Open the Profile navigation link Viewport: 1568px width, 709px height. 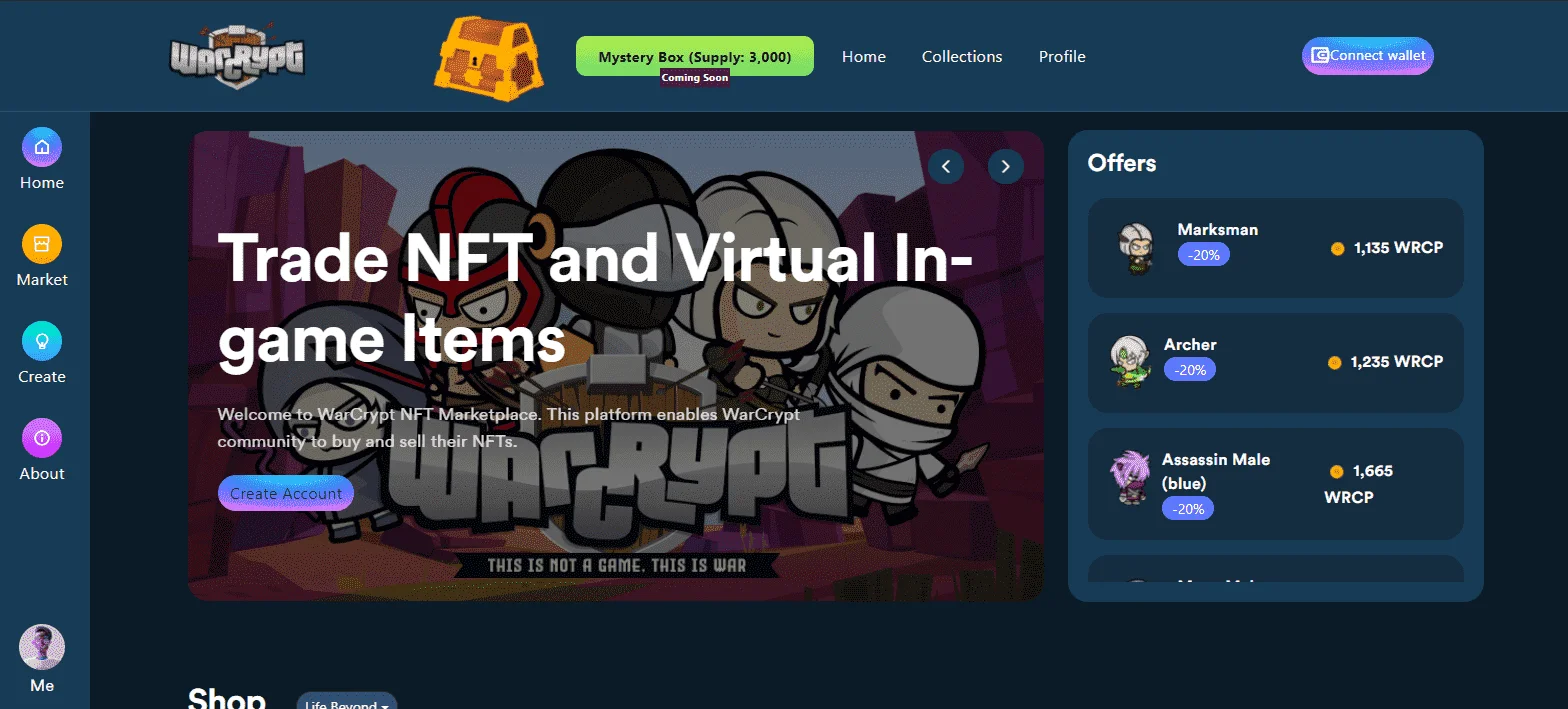[1062, 57]
